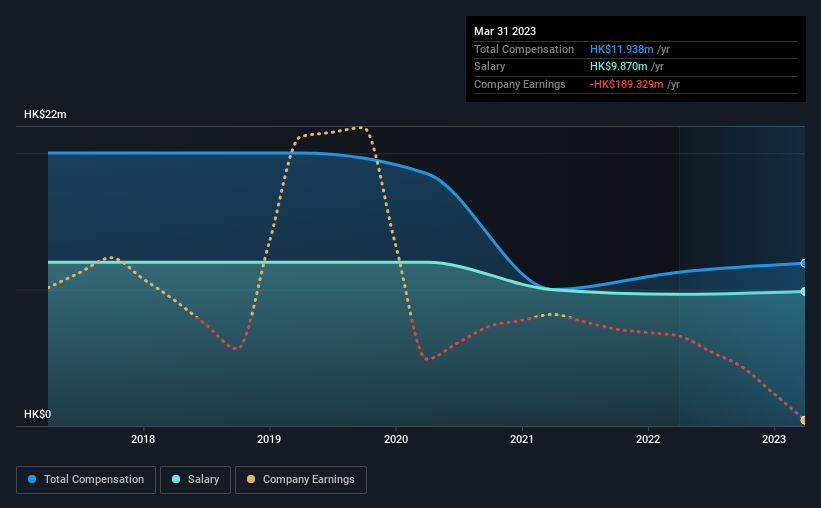Click the tooltip Salary row label

coord(490,67)
